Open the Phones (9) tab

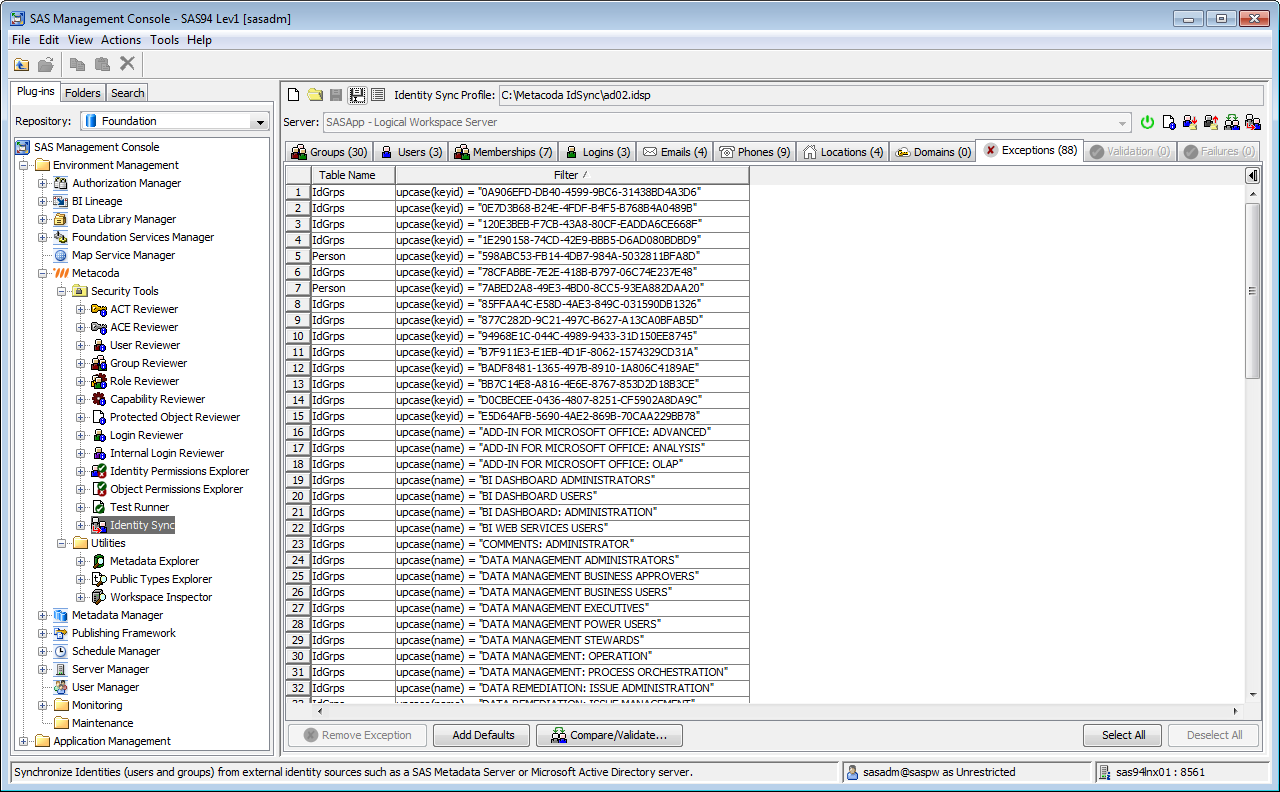pos(755,152)
